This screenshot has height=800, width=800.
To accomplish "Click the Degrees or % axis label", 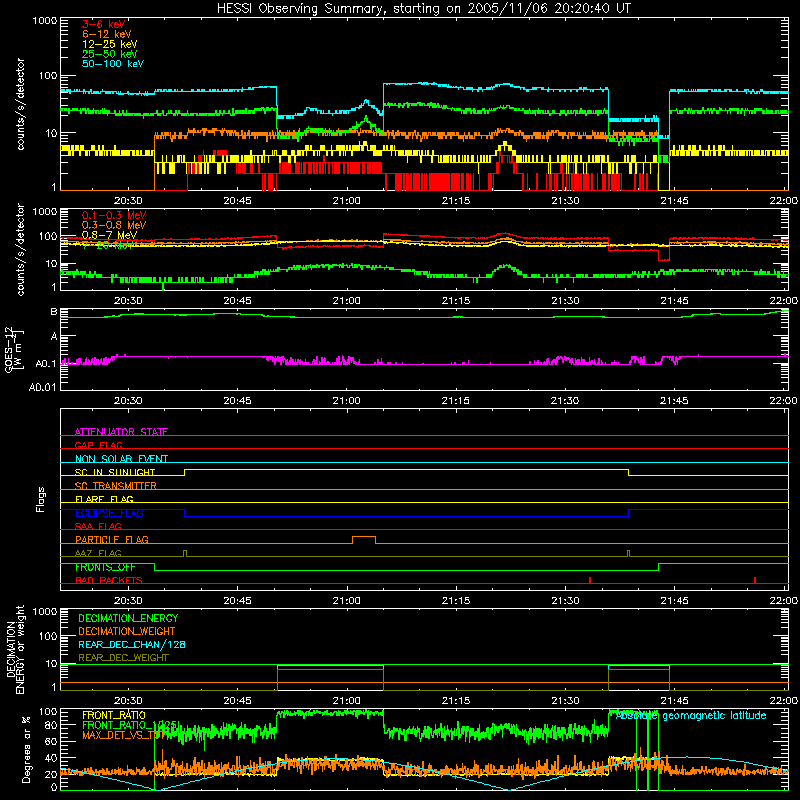I will [x=26, y=749].
